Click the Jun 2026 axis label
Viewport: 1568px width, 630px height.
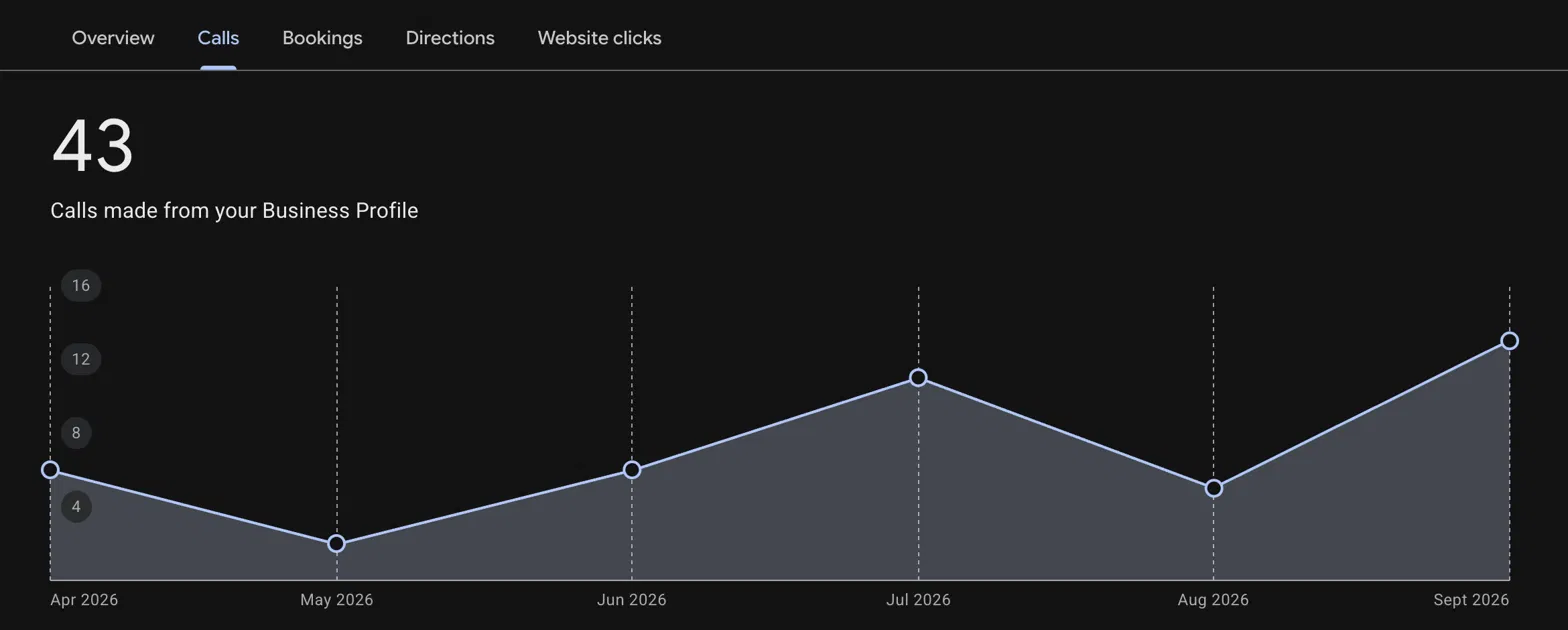pyautogui.click(x=632, y=600)
